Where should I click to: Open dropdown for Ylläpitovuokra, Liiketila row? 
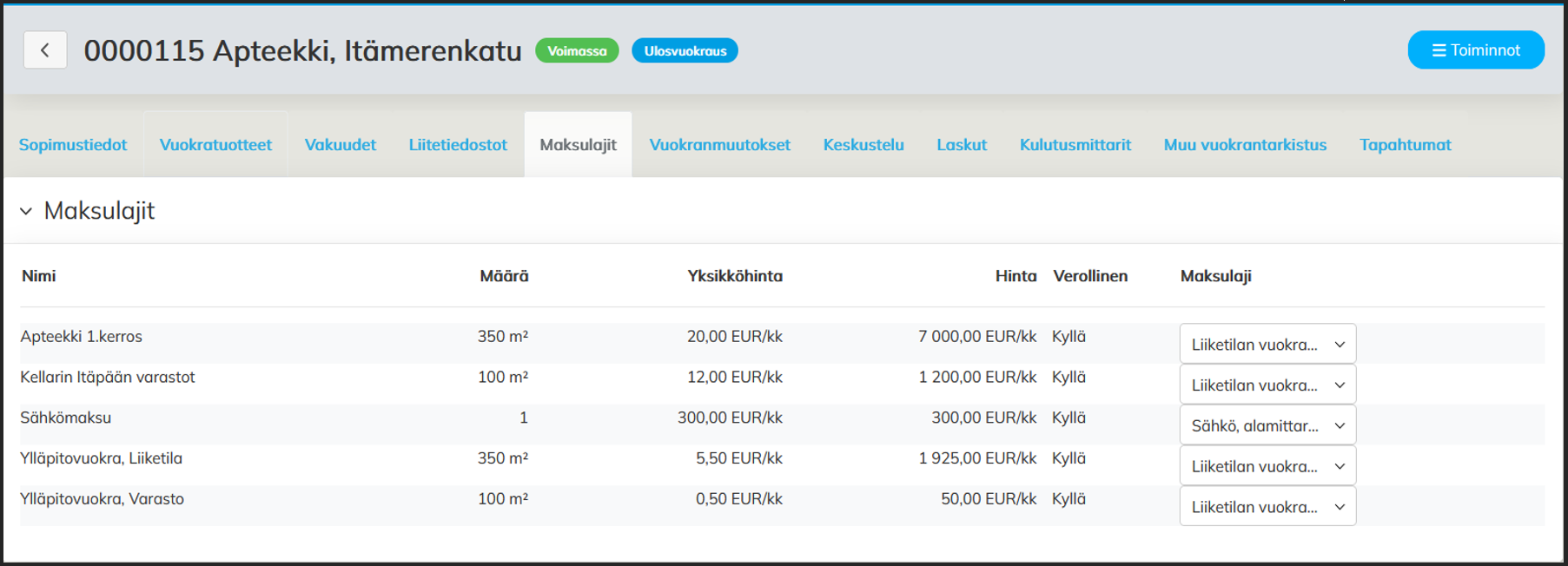point(1267,466)
